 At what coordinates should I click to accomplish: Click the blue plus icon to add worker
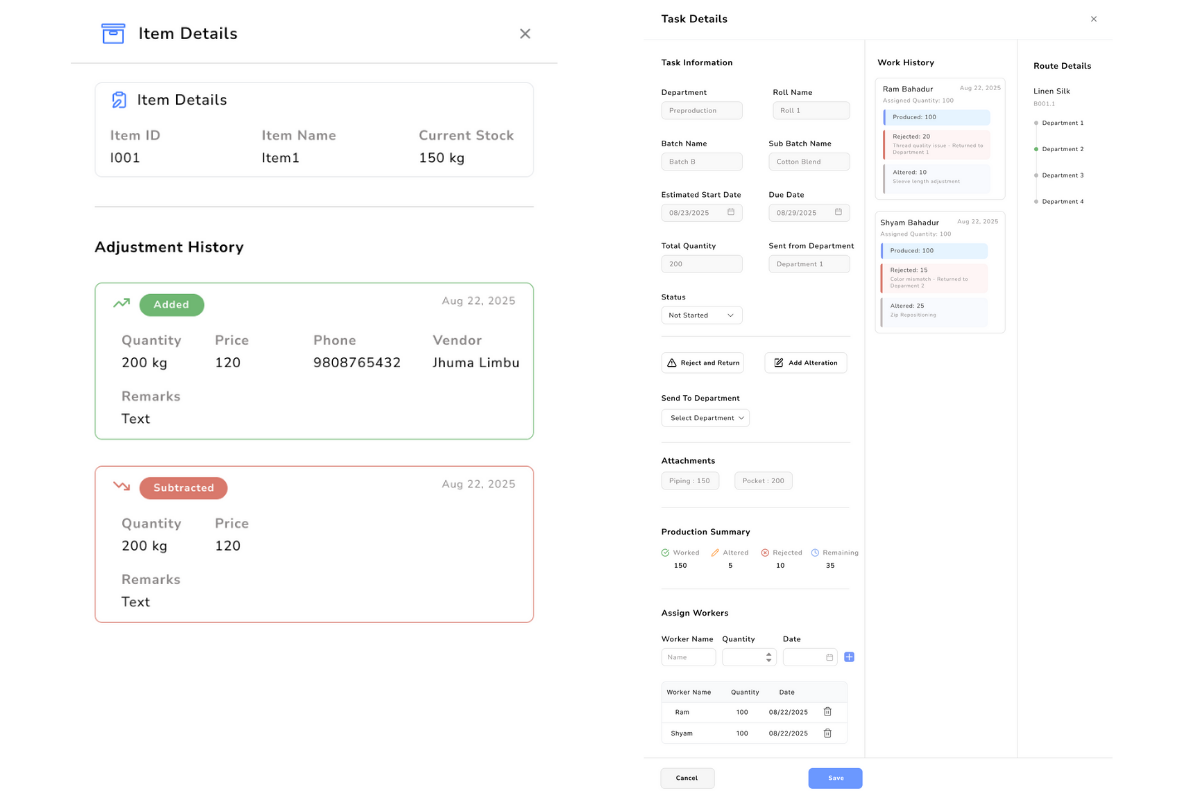click(x=849, y=657)
